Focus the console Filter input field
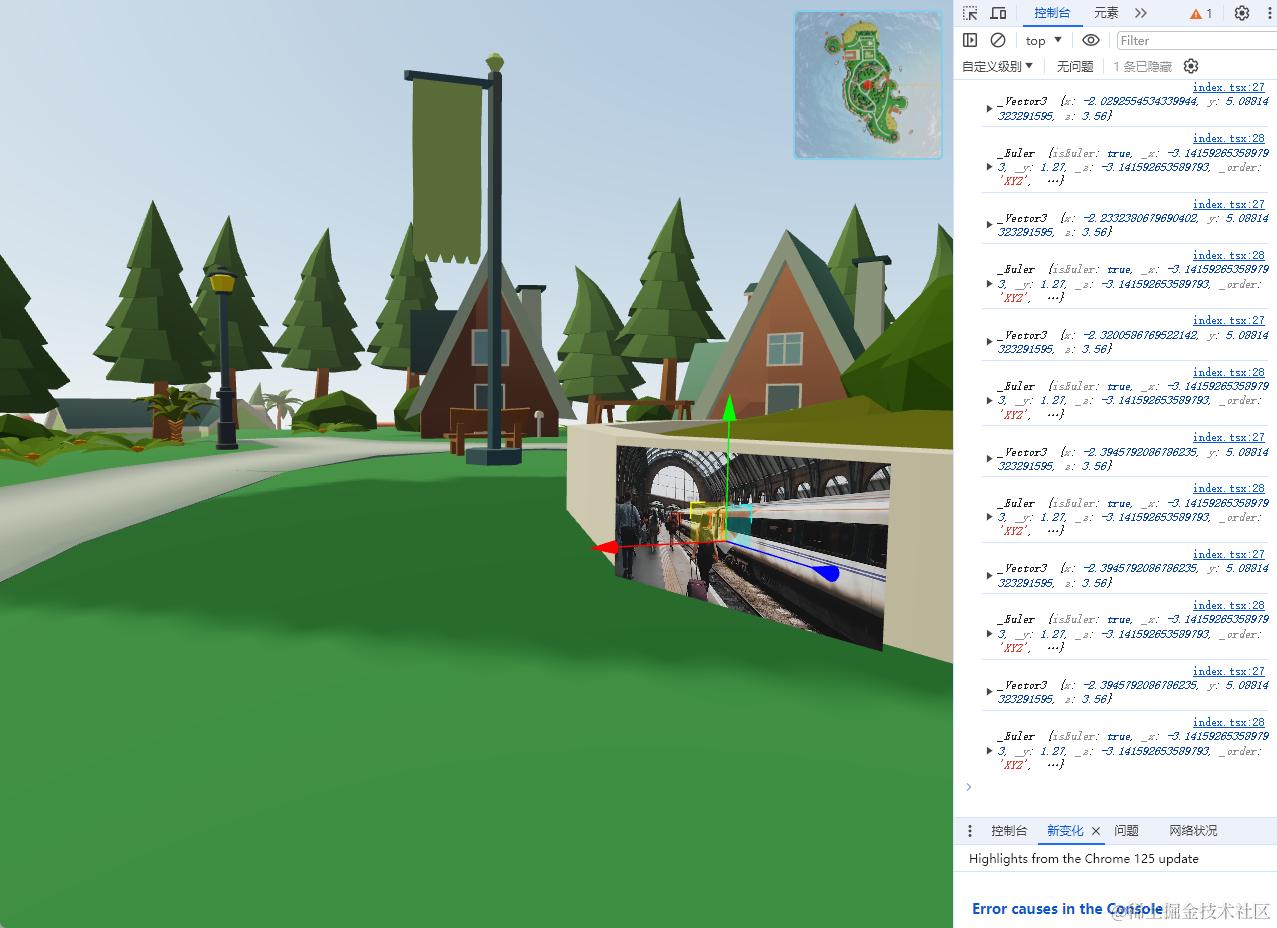 click(x=1196, y=40)
